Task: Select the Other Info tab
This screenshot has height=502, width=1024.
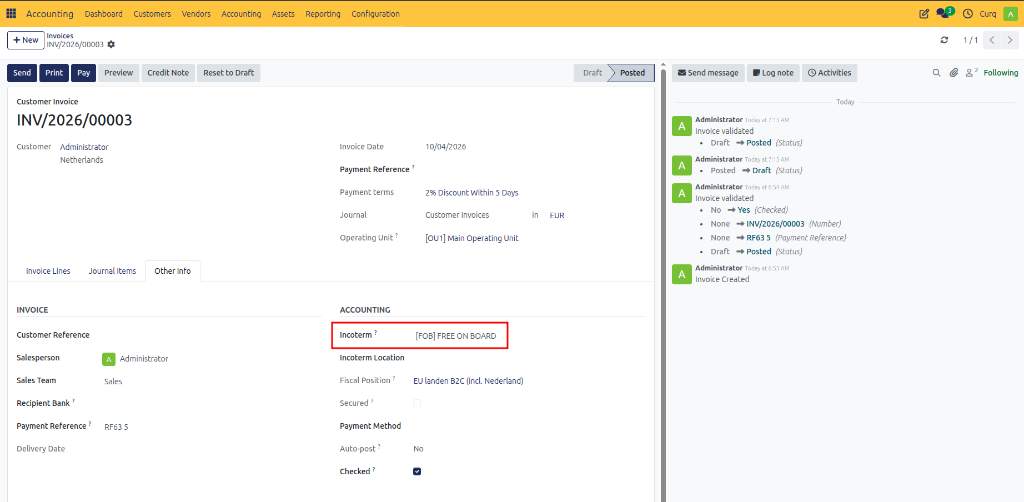Action: click(172, 271)
